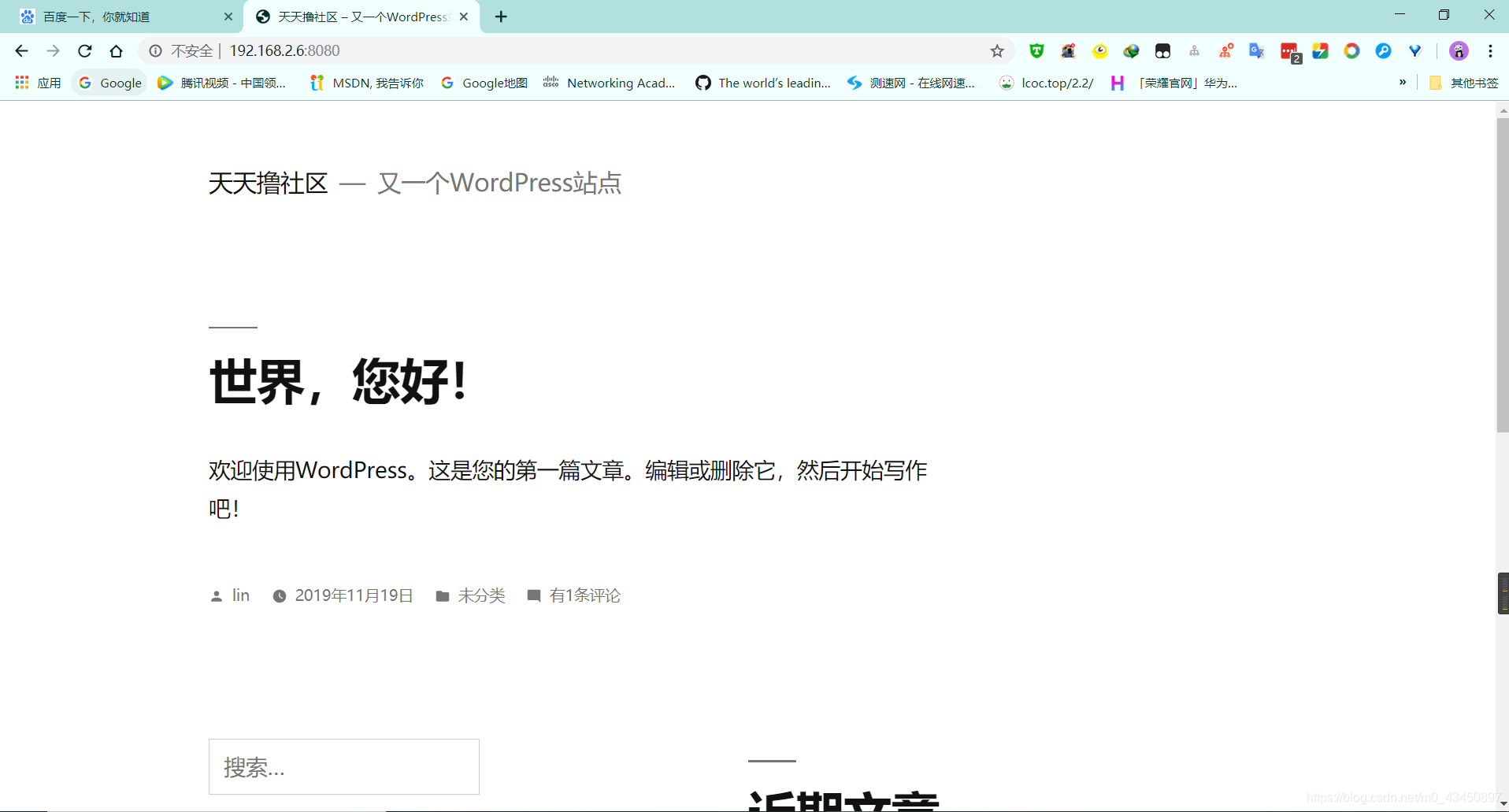This screenshot has height=812, width=1509.
Task: Click the page vertical scrollbar thumb
Action: [x=1503, y=276]
